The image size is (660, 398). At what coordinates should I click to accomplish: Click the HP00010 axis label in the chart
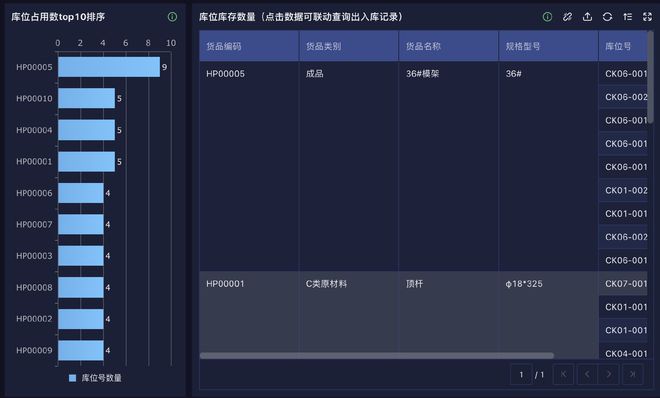[x=34, y=98]
